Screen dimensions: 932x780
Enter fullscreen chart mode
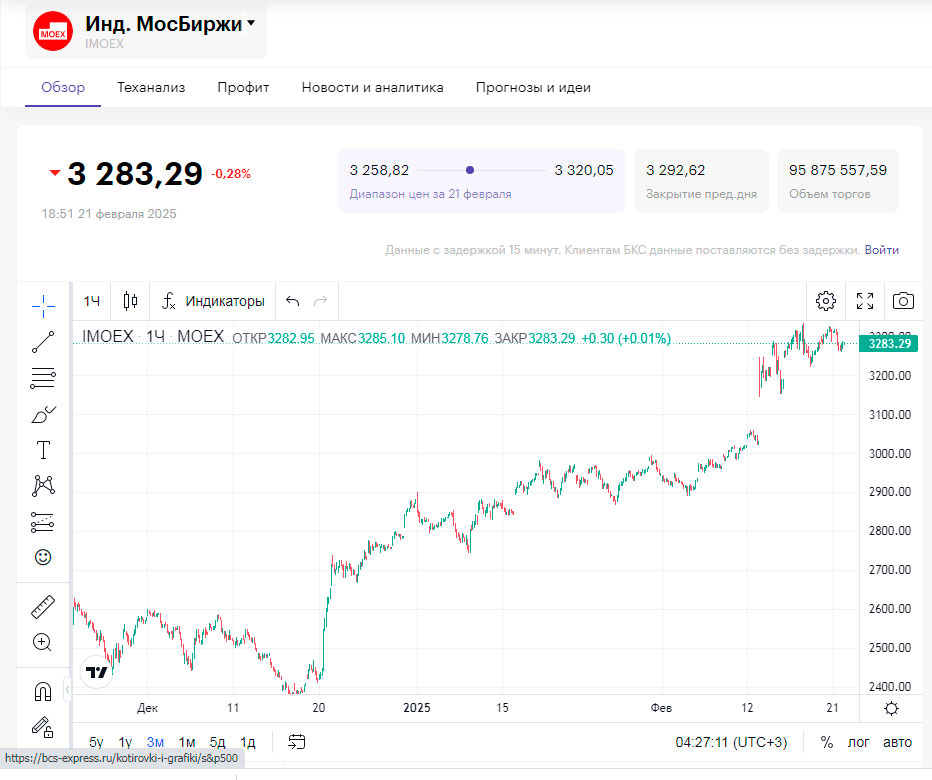(865, 301)
